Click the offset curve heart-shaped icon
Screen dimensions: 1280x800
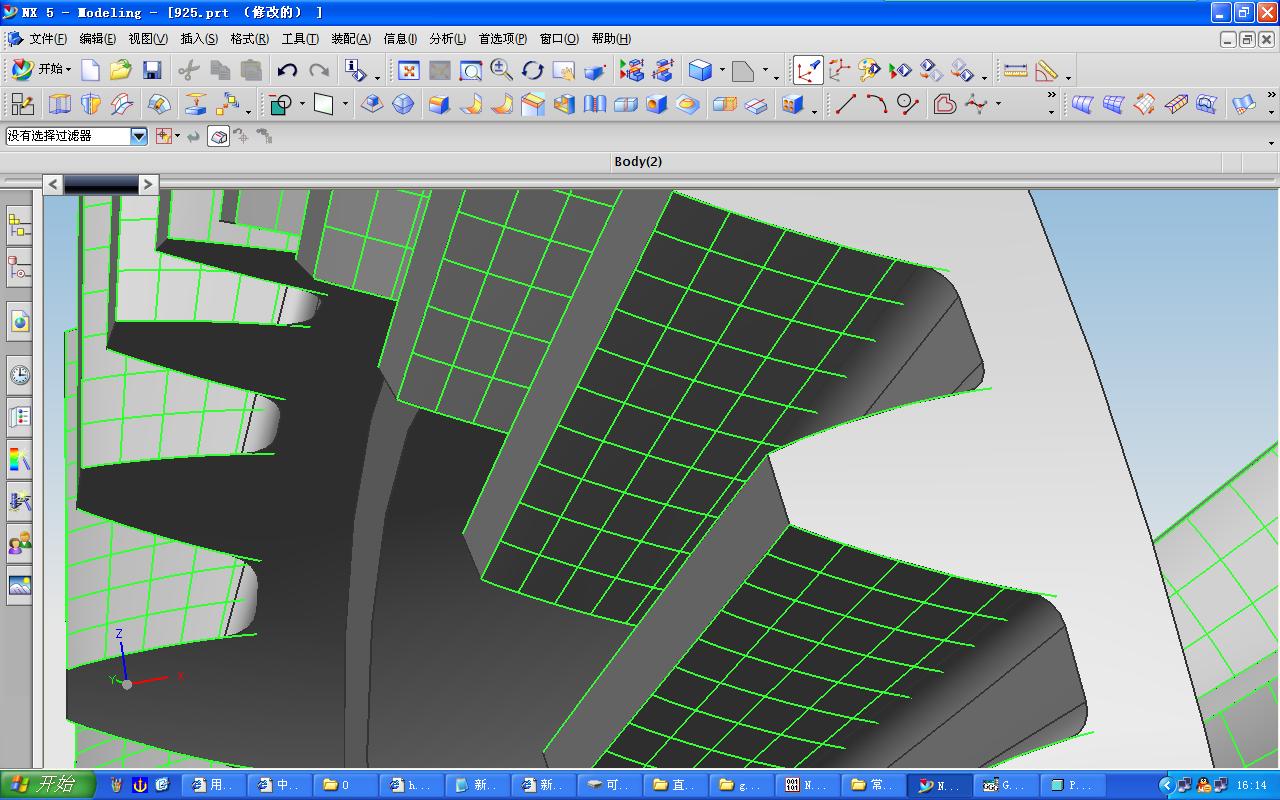click(945, 104)
